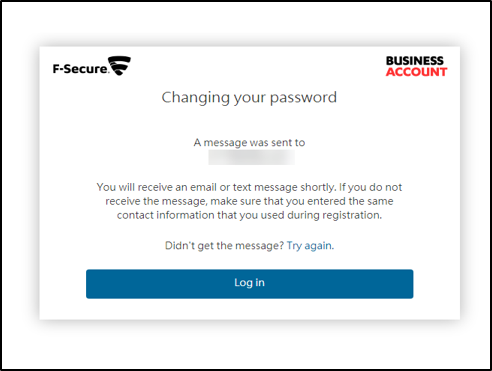
Task: Click the line starting 'contact information that you used'
Action: click(249, 215)
